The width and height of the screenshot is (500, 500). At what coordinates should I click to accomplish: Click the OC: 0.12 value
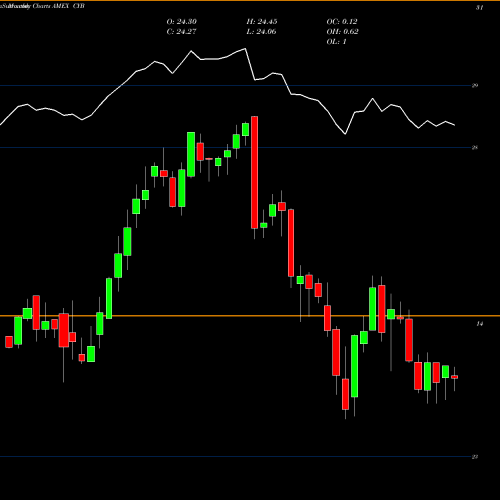click(342, 22)
